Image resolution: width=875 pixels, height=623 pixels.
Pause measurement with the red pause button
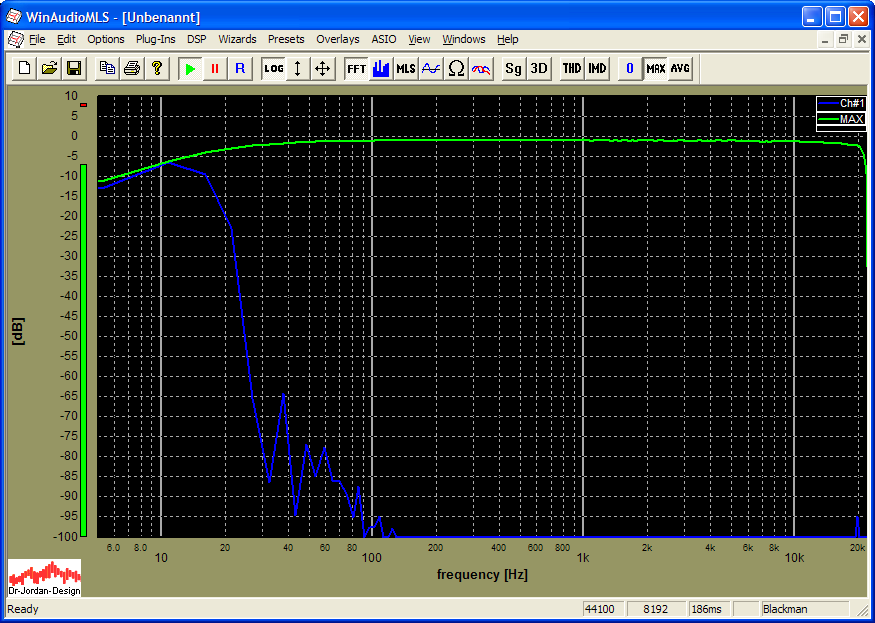click(214, 68)
